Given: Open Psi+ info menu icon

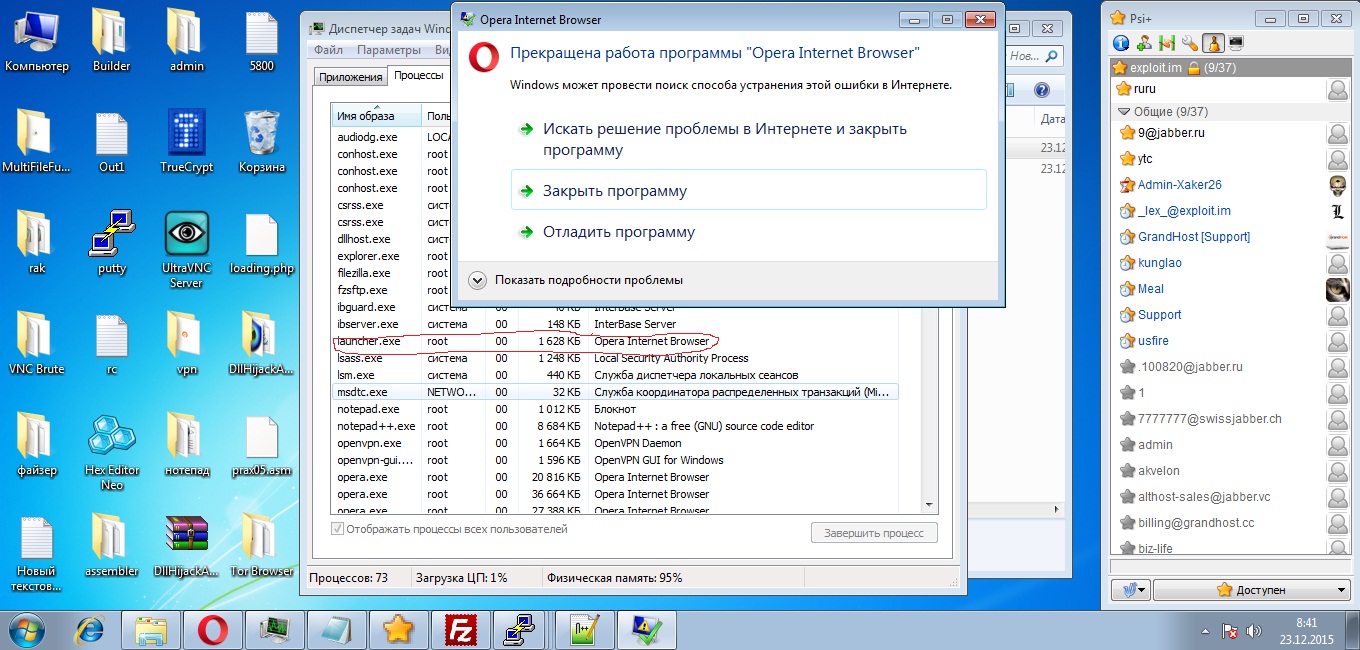Looking at the screenshot, I should point(1120,43).
